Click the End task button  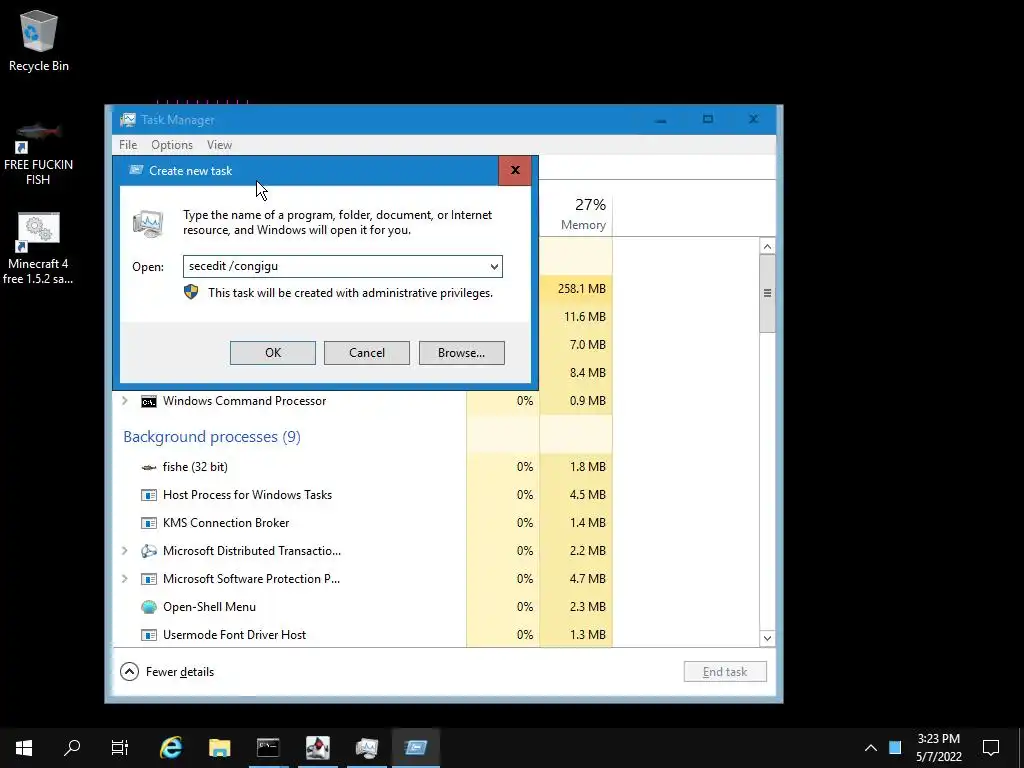point(725,671)
